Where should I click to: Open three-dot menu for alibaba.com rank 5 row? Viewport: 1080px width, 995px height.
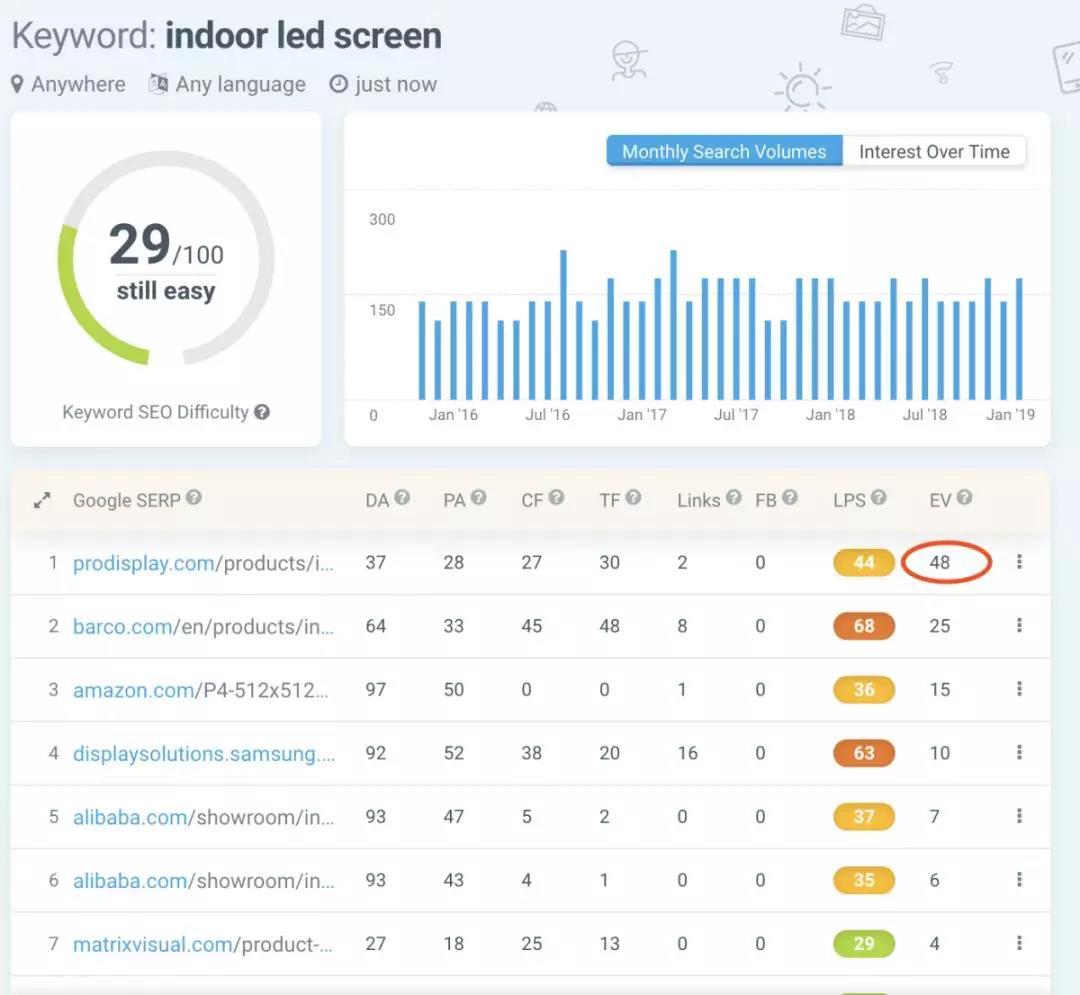[x=1019, y=816]
